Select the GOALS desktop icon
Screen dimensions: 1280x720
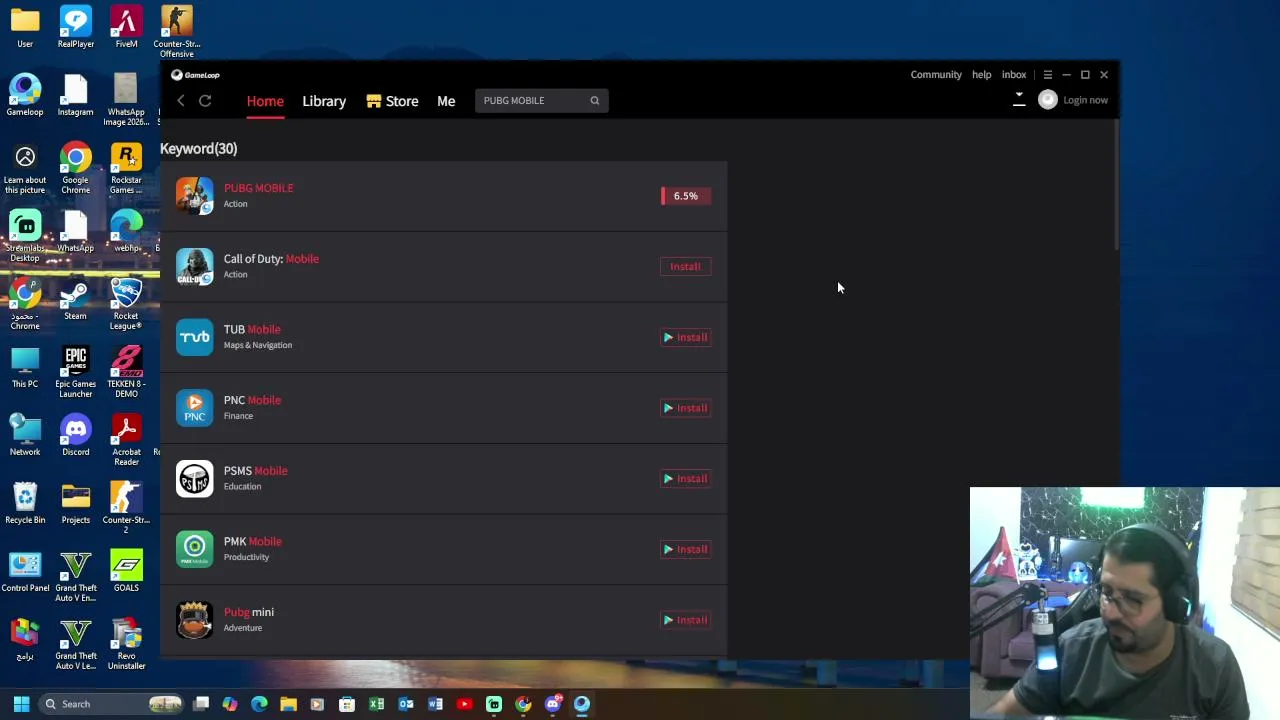point(126,572)
